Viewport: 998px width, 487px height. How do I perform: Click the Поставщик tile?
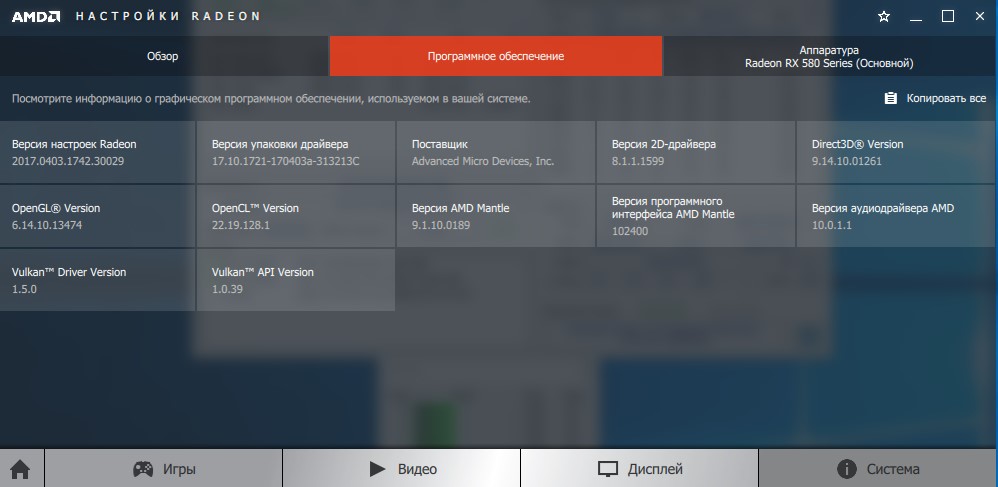(x=496, y=152)
